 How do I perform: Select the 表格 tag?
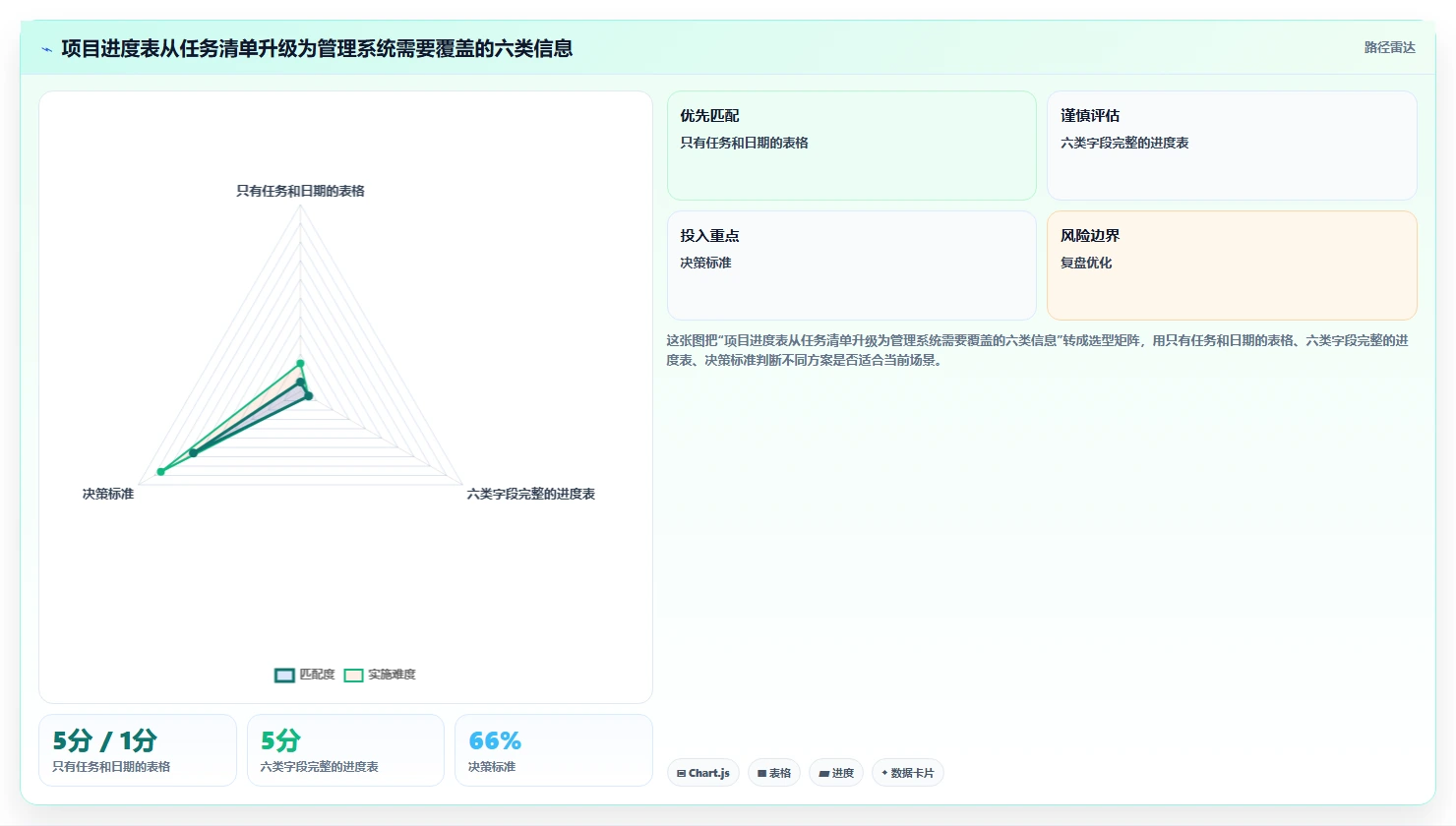pos(774,773)
